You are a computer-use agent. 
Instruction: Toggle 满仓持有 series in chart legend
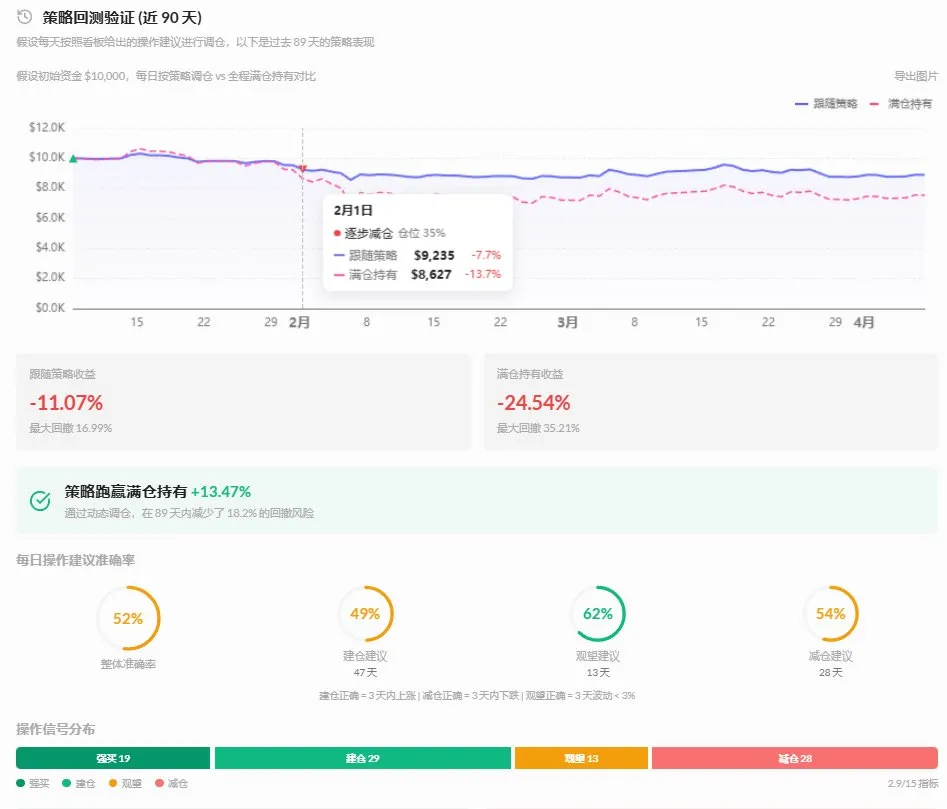(902, 104)
